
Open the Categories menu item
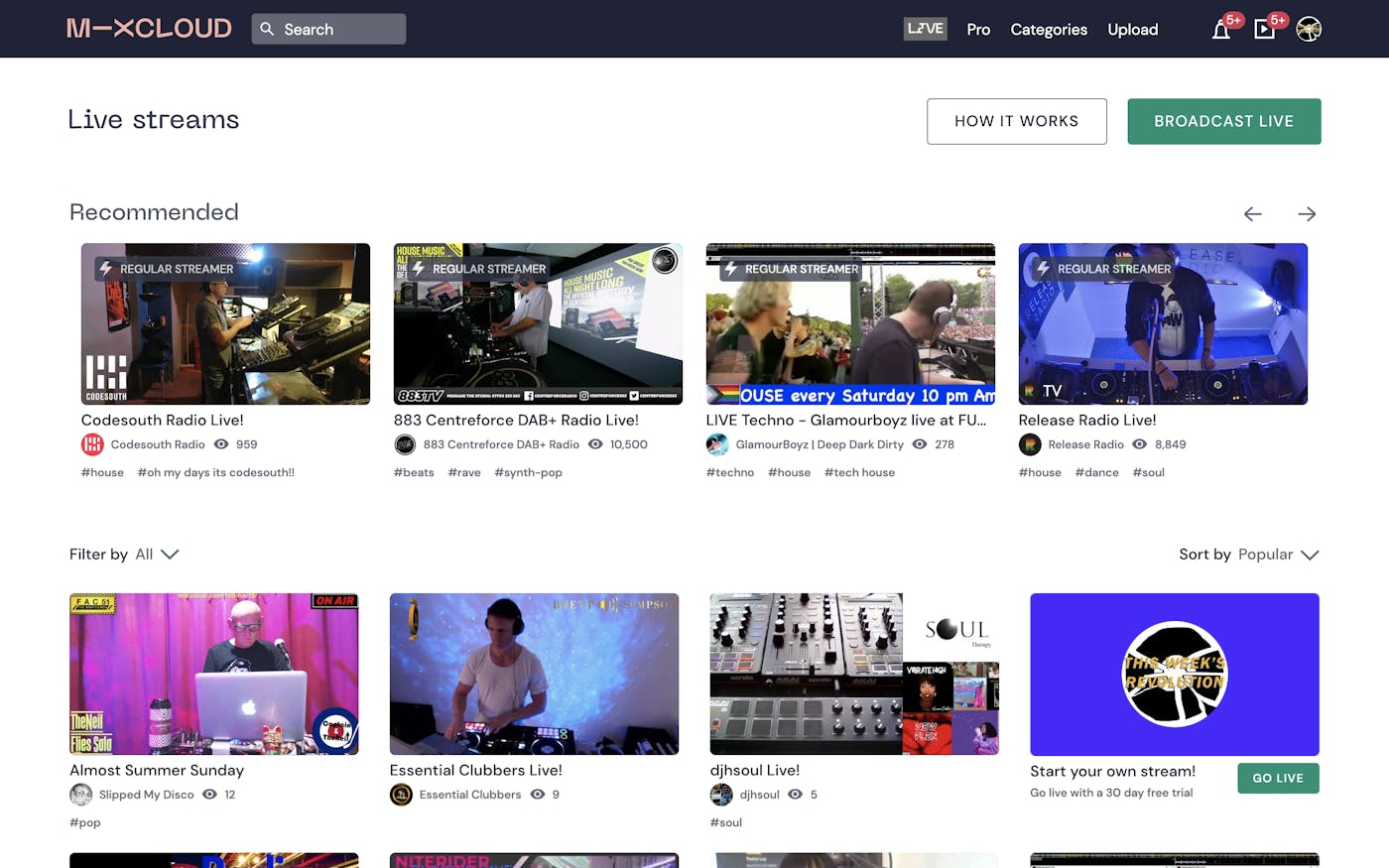1049,30
